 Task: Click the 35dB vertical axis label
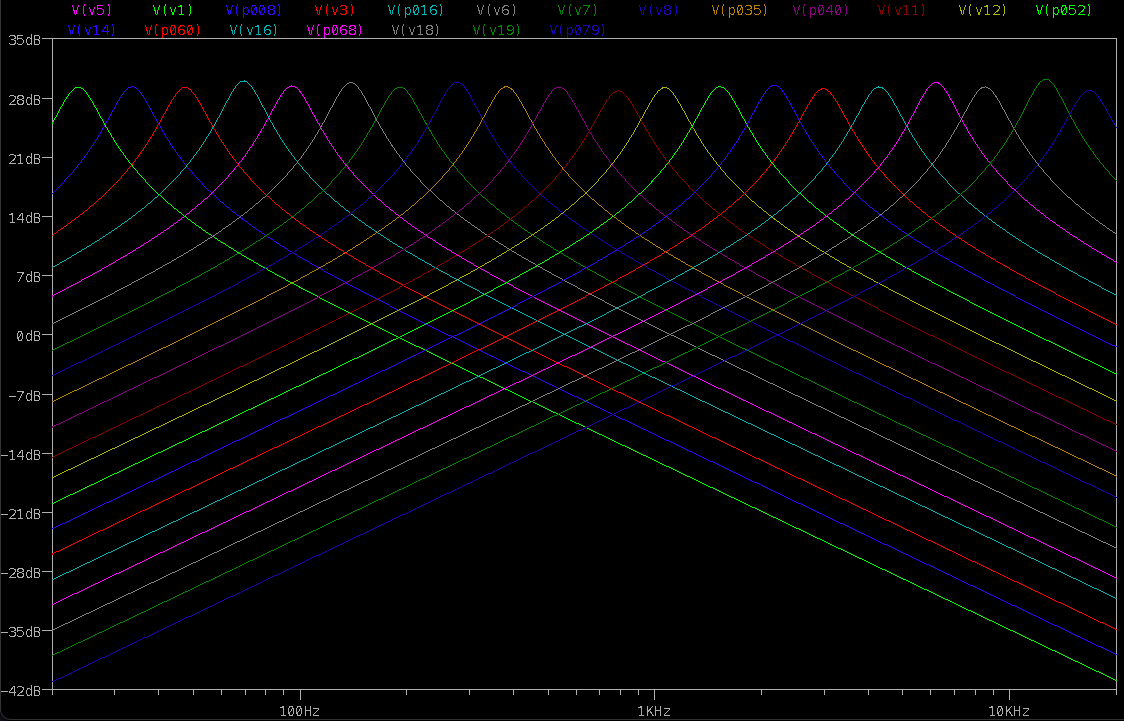(x=24, y=40)
